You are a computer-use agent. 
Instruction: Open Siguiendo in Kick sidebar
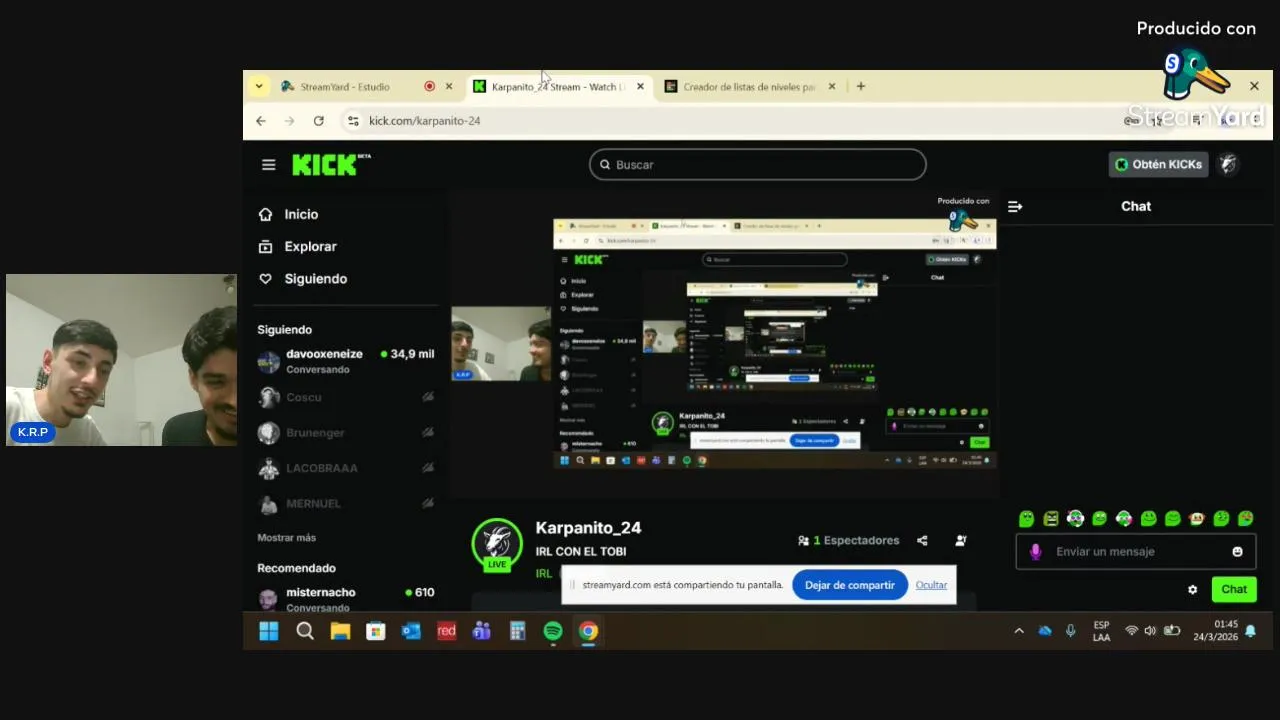coord(302,279)
